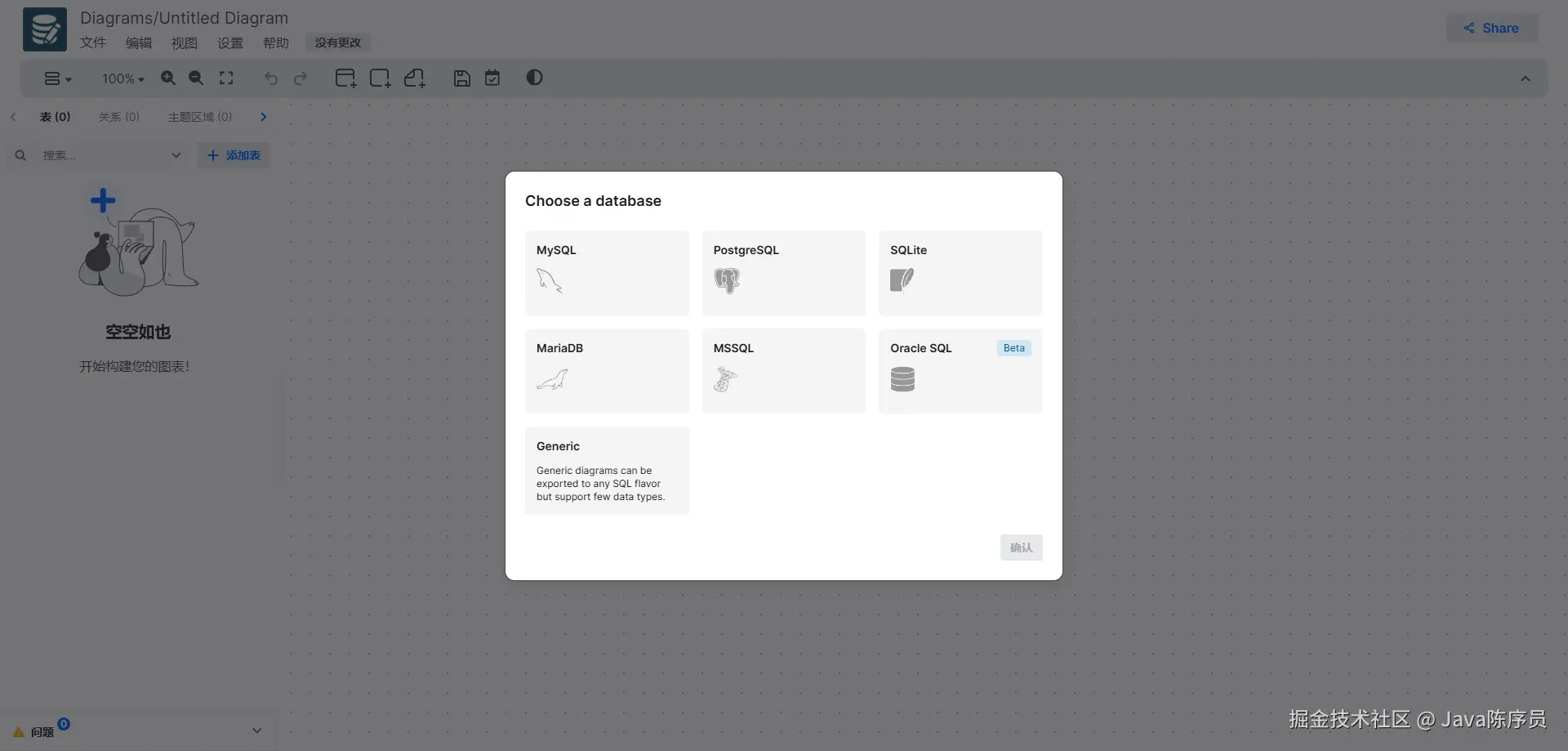Viewport: 1568px width, 751px height.
Task: Toggle fullscreen view icon
Action: [x=226, y=78]
